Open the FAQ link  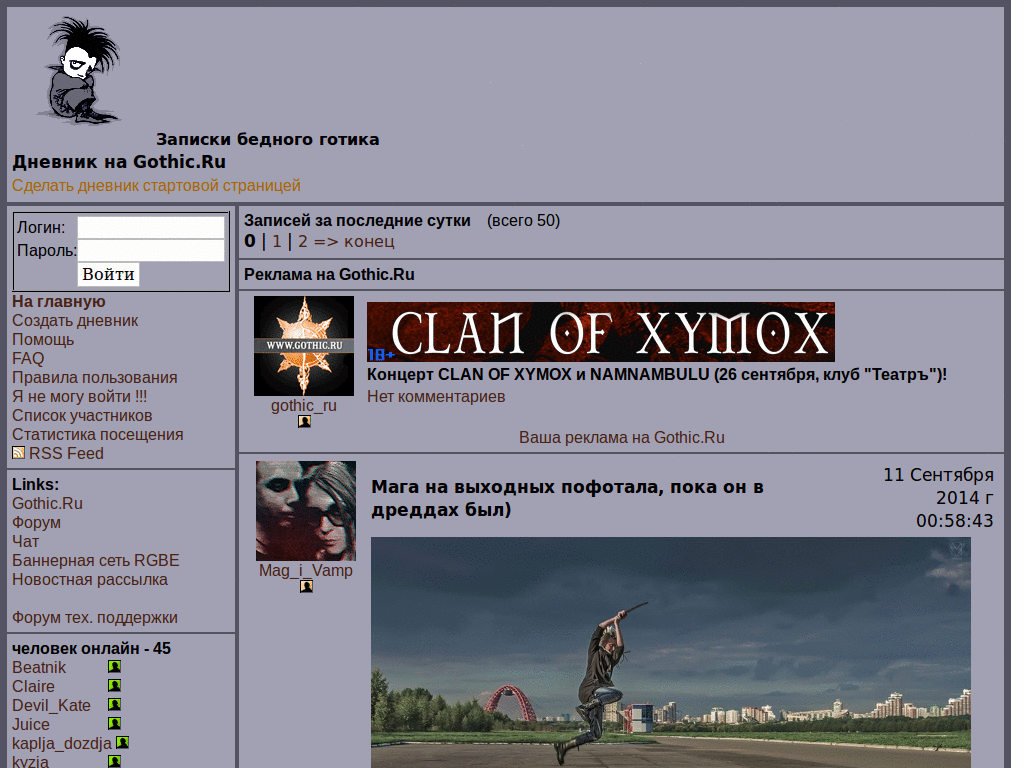(28, 359)
